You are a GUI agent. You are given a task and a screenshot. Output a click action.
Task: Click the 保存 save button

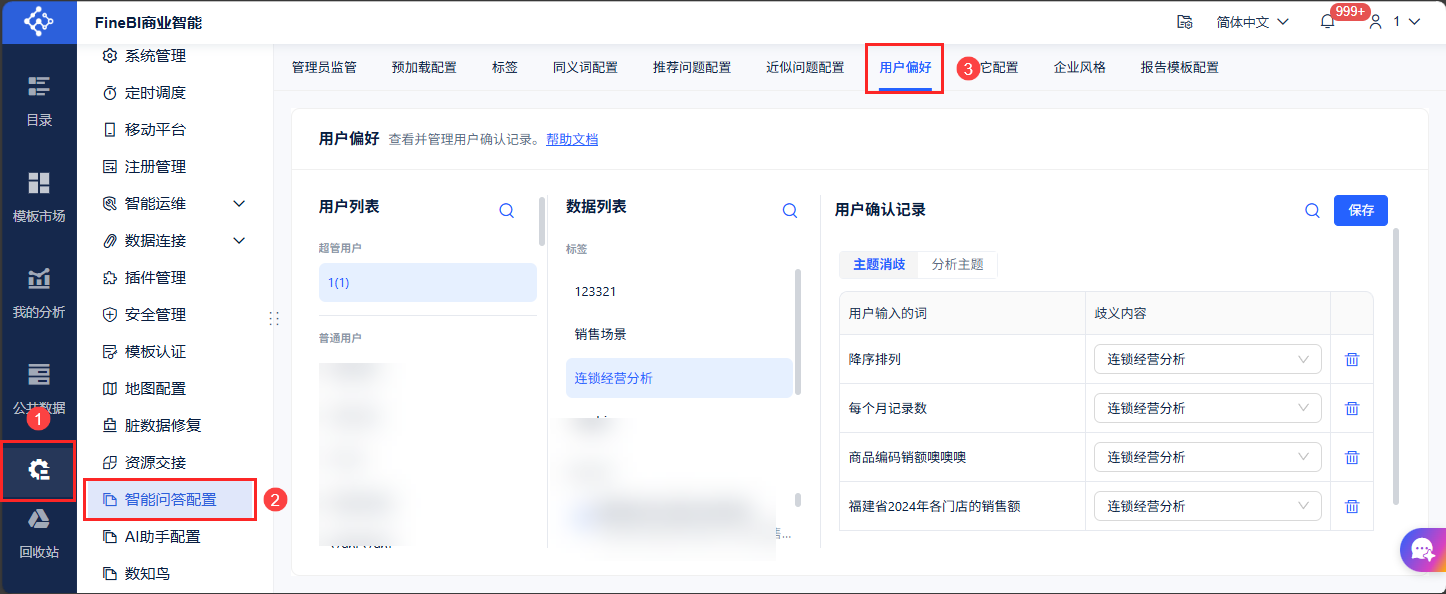pyautogui.click(x=1360, y=210)
